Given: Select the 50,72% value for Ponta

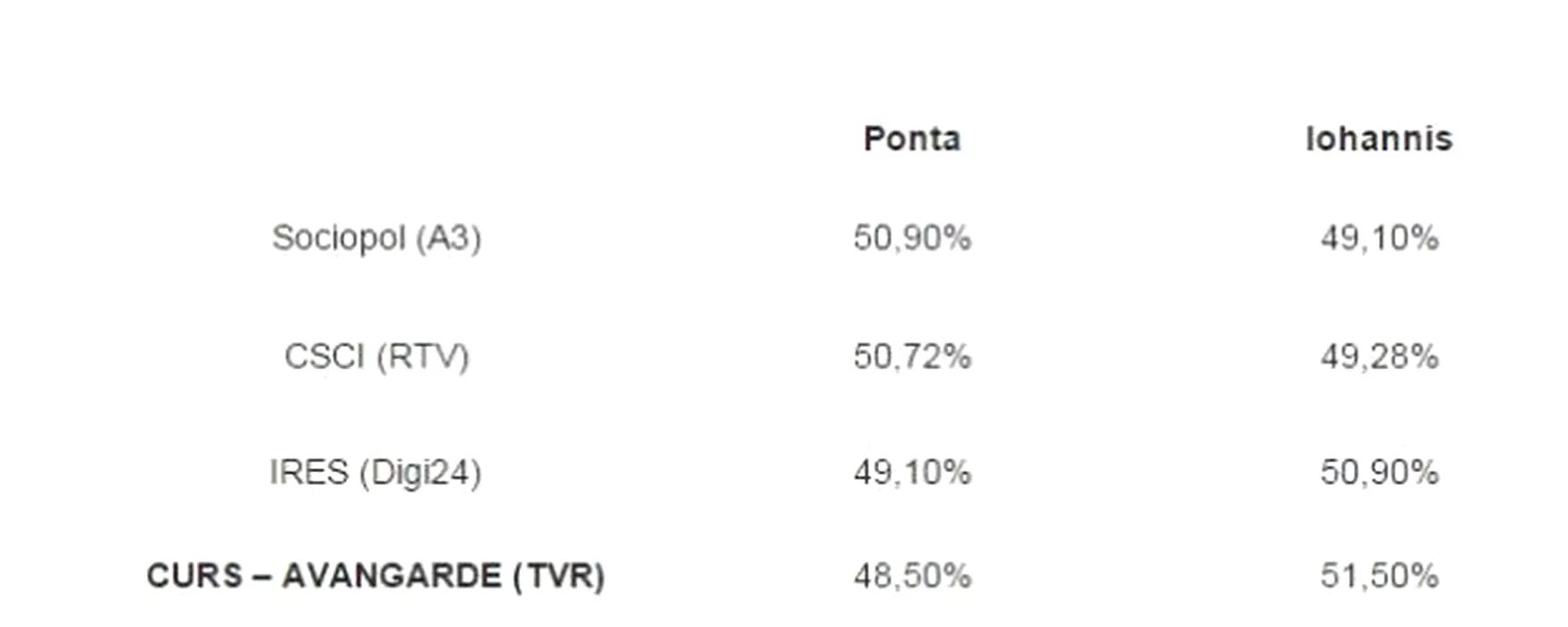Looking at the screenshot, I should (x=911, y=356).
